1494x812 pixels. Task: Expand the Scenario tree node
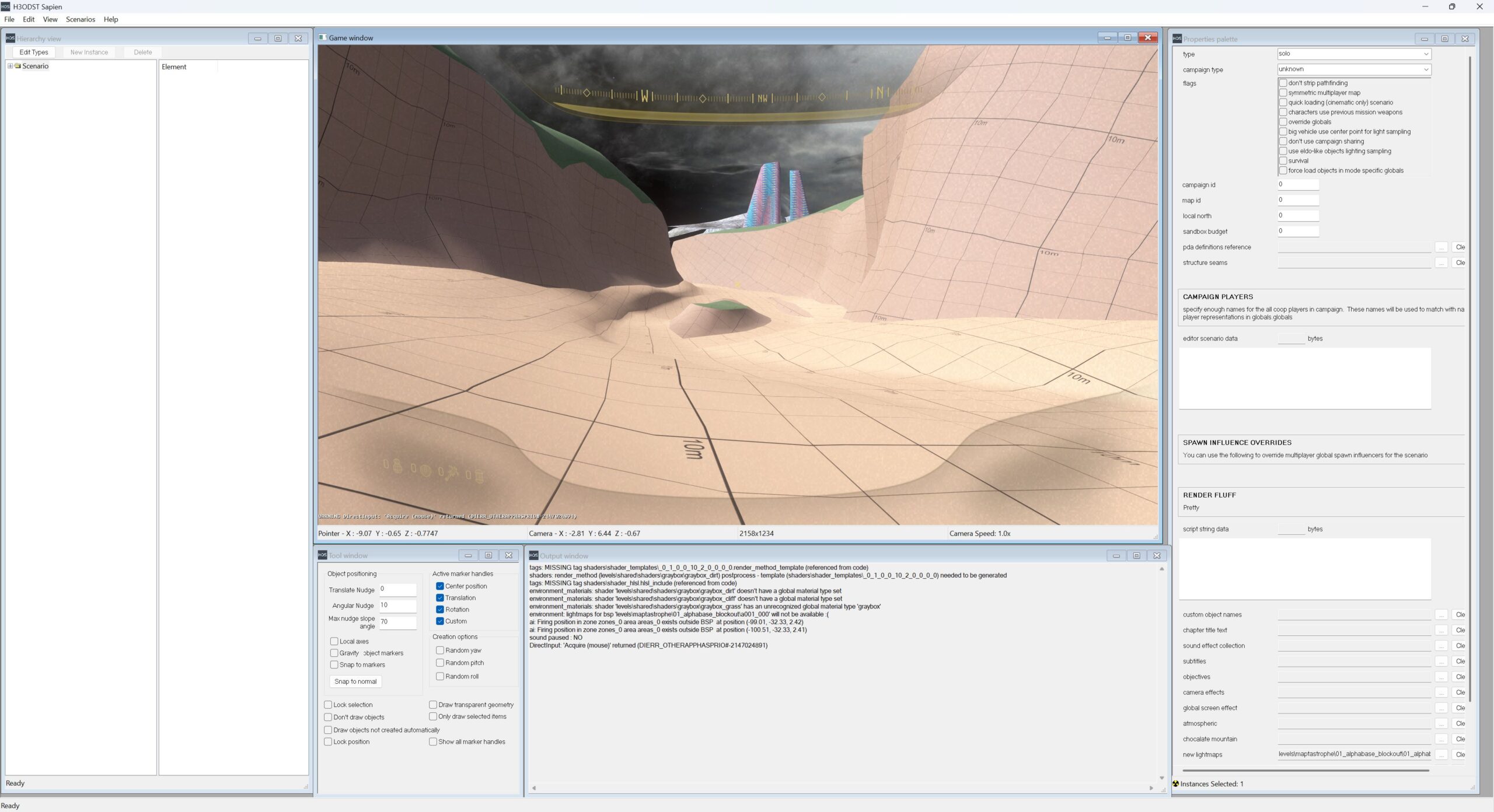(10, 66)
